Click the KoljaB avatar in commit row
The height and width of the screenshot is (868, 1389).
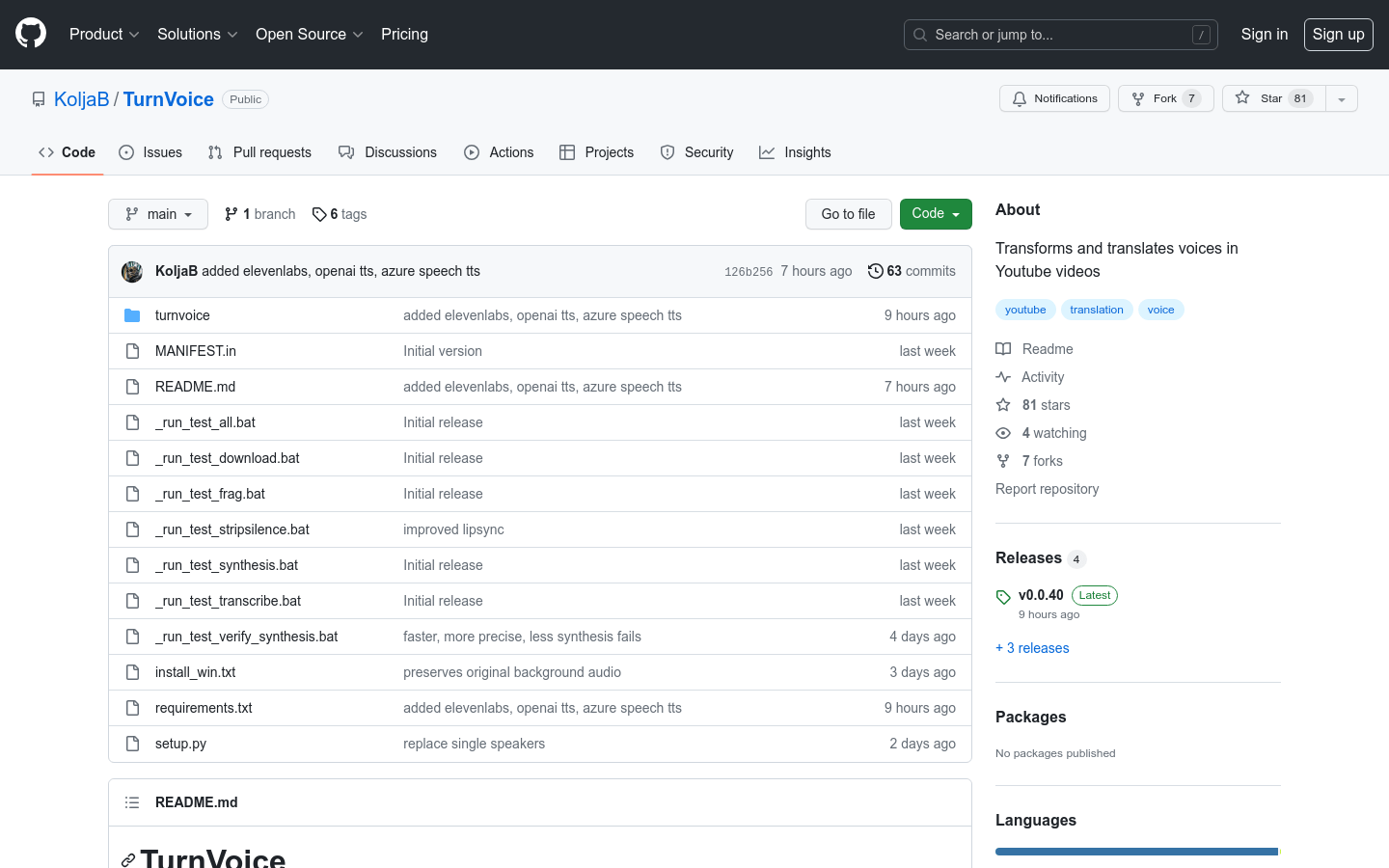click(132, 272)
